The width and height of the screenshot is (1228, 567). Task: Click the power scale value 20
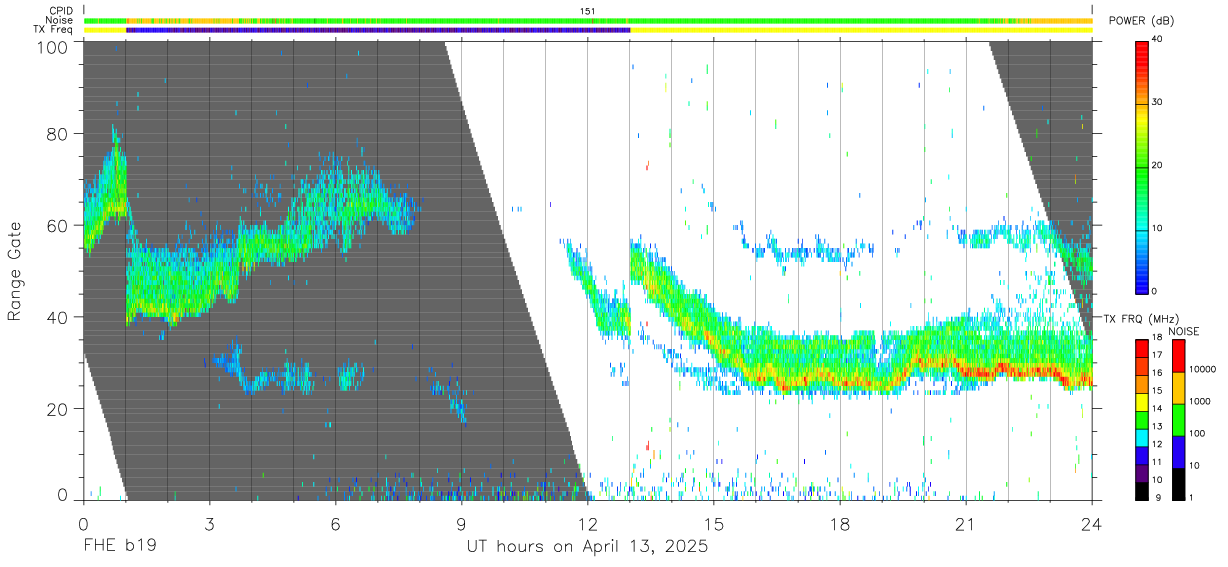(1159, 165)
